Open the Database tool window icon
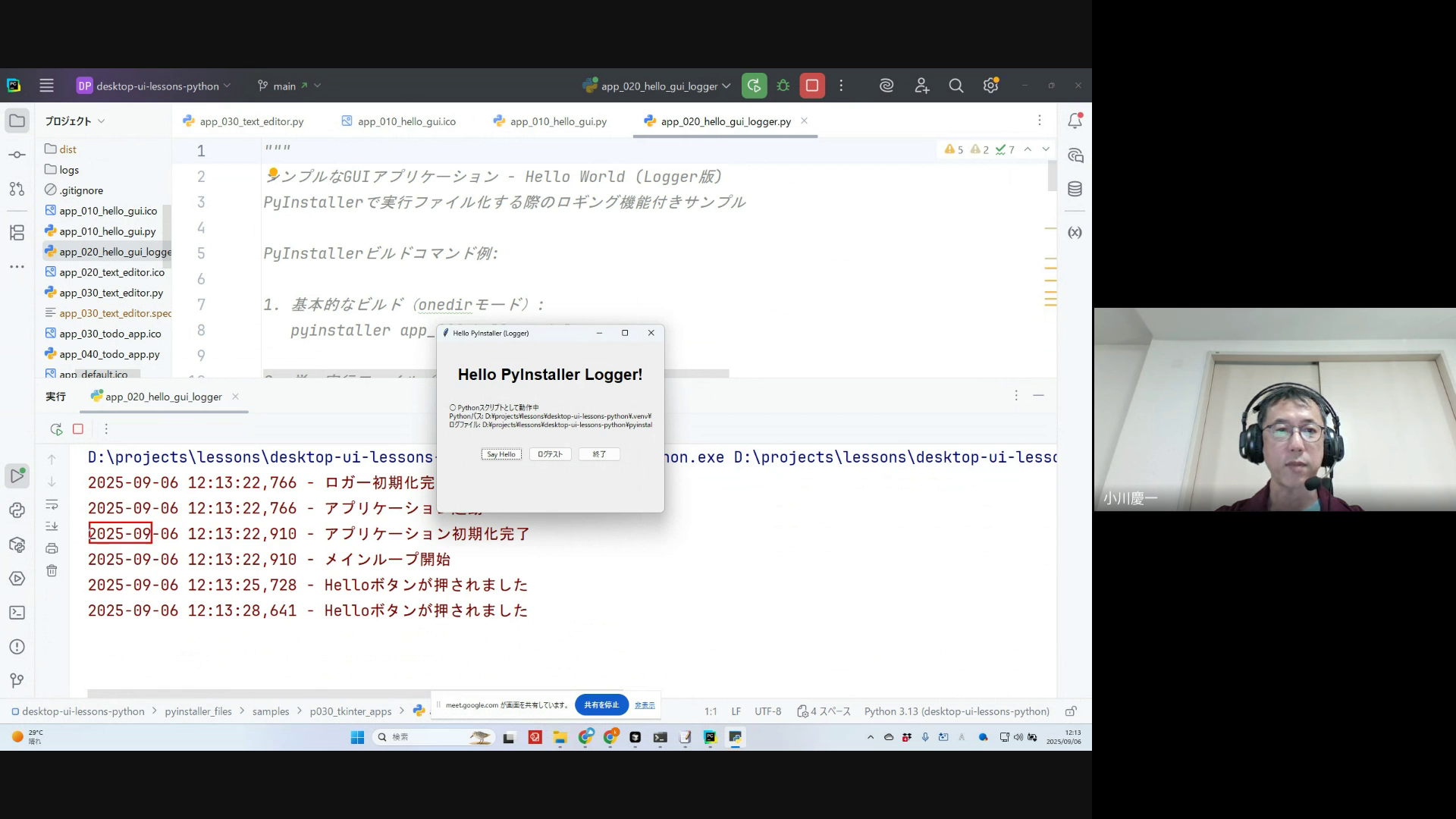 coord(1075,190)
